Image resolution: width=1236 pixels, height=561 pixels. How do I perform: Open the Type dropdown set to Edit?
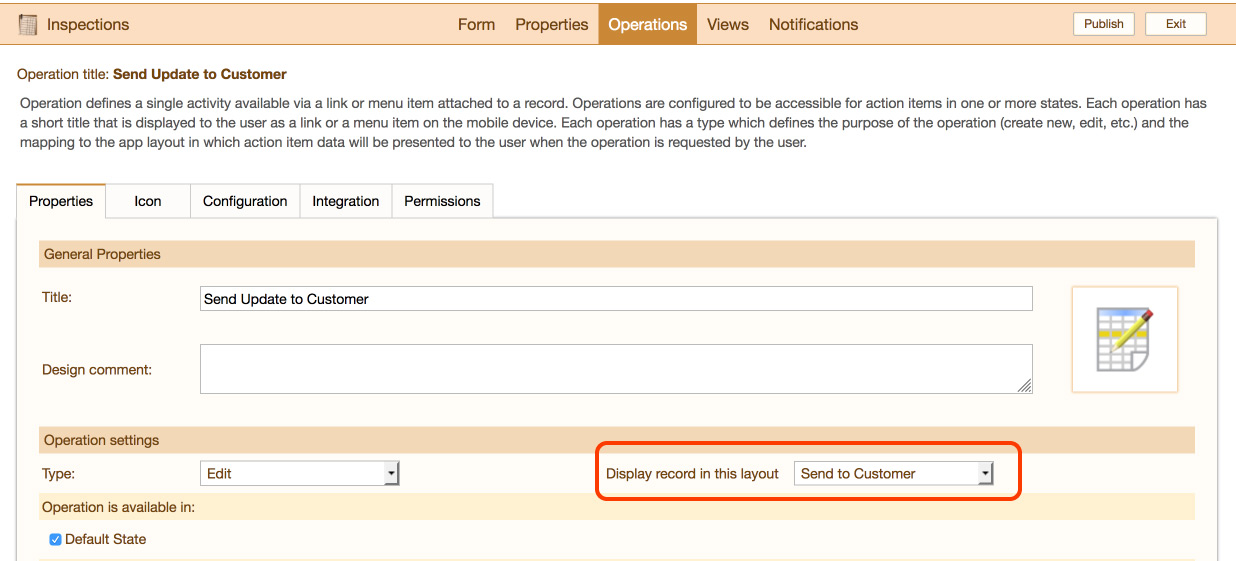pyautogui.click(x=300, y=474)
